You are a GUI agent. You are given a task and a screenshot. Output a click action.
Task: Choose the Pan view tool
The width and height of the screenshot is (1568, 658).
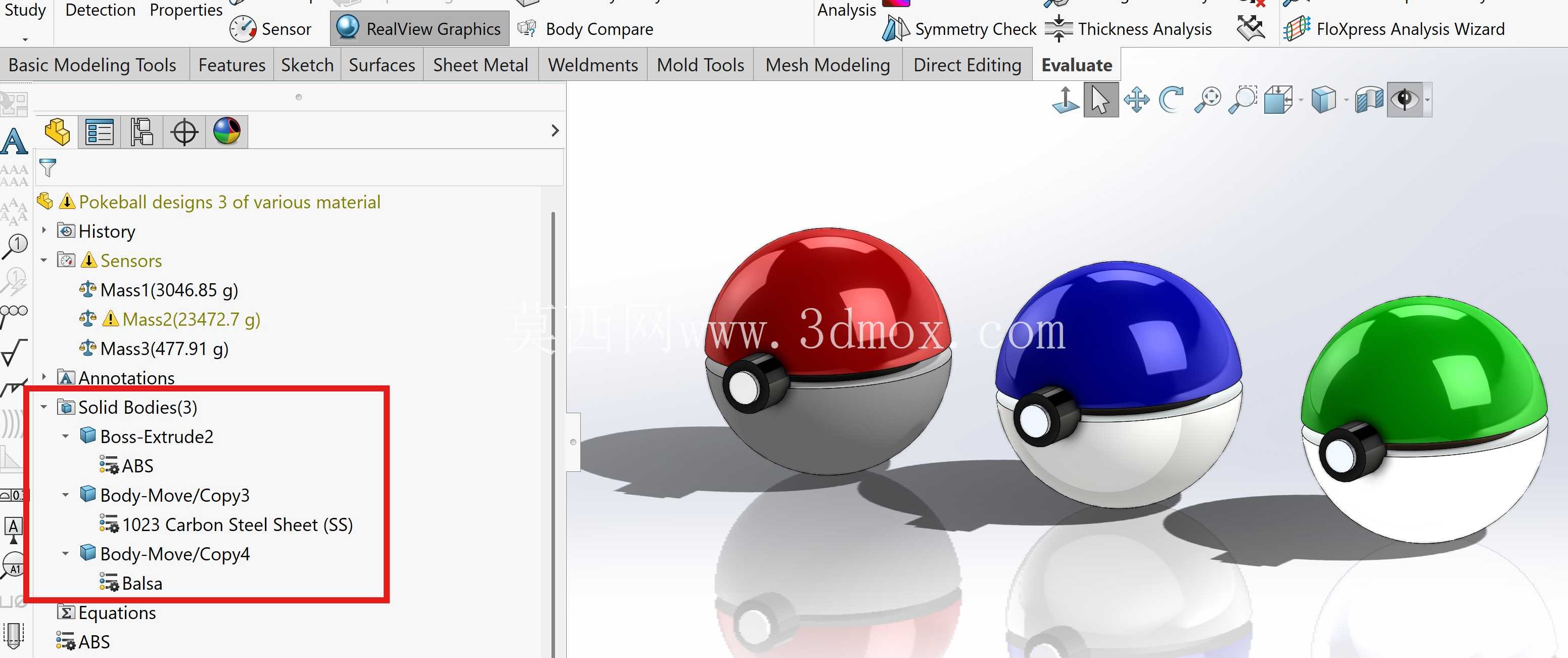[1136, 99]
